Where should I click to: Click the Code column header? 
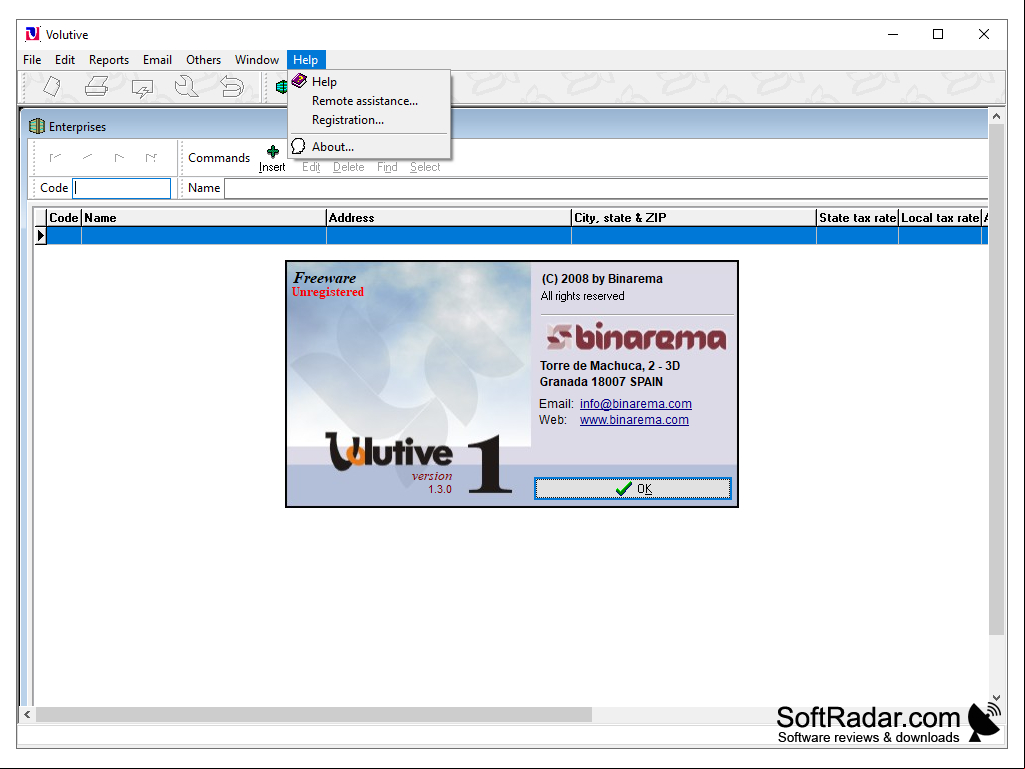click(x=64, y=218)
